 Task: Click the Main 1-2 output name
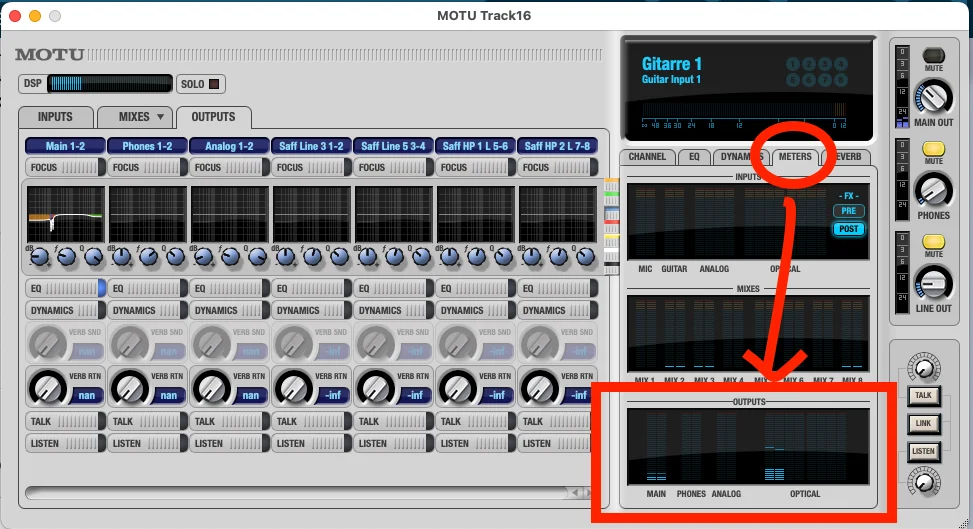click(x=65, y=146)
